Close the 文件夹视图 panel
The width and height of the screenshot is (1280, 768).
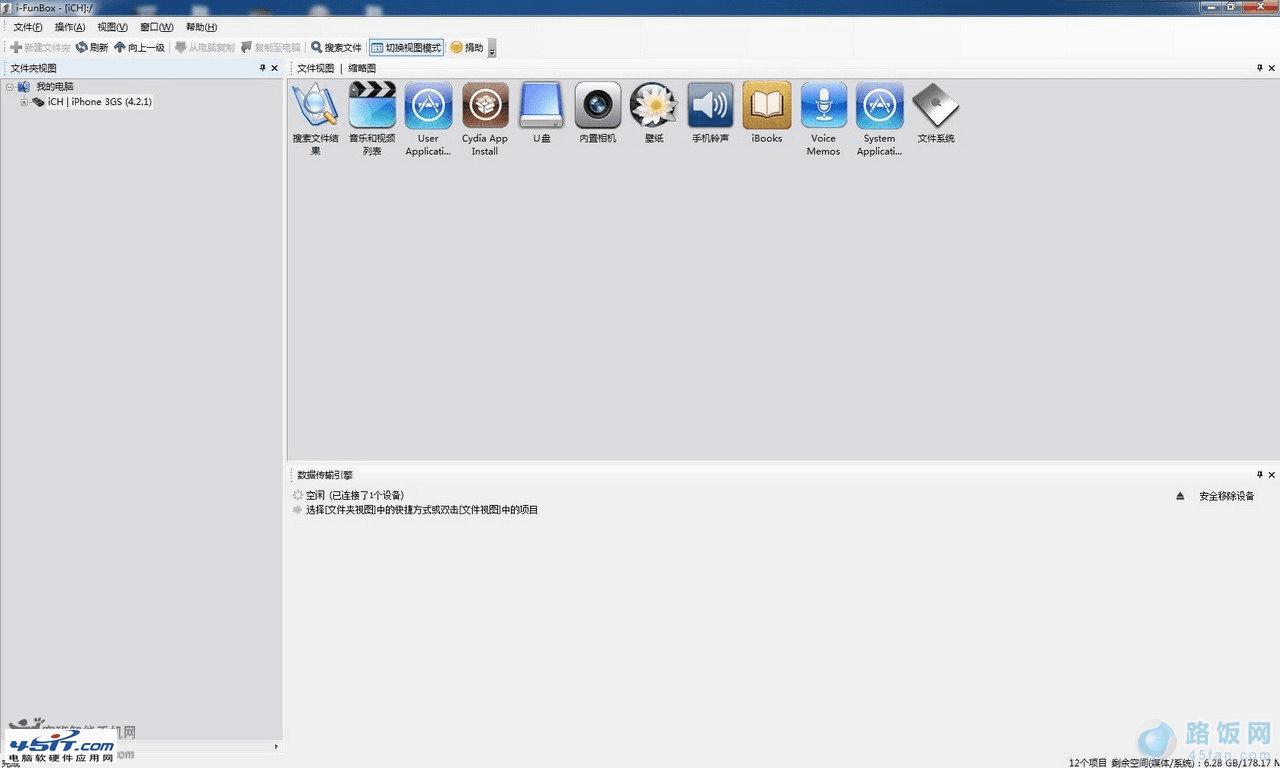pos(275,68)
